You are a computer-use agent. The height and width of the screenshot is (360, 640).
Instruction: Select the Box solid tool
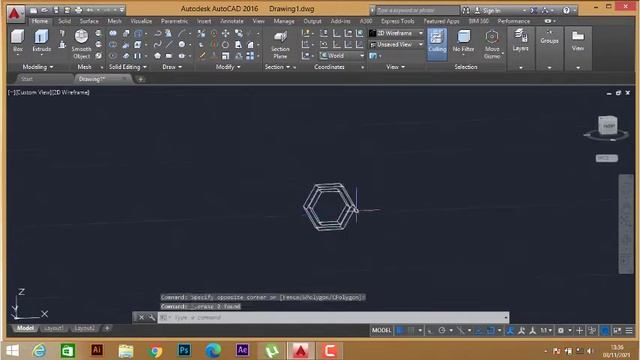pyautogui.click(x=18, y=41)
